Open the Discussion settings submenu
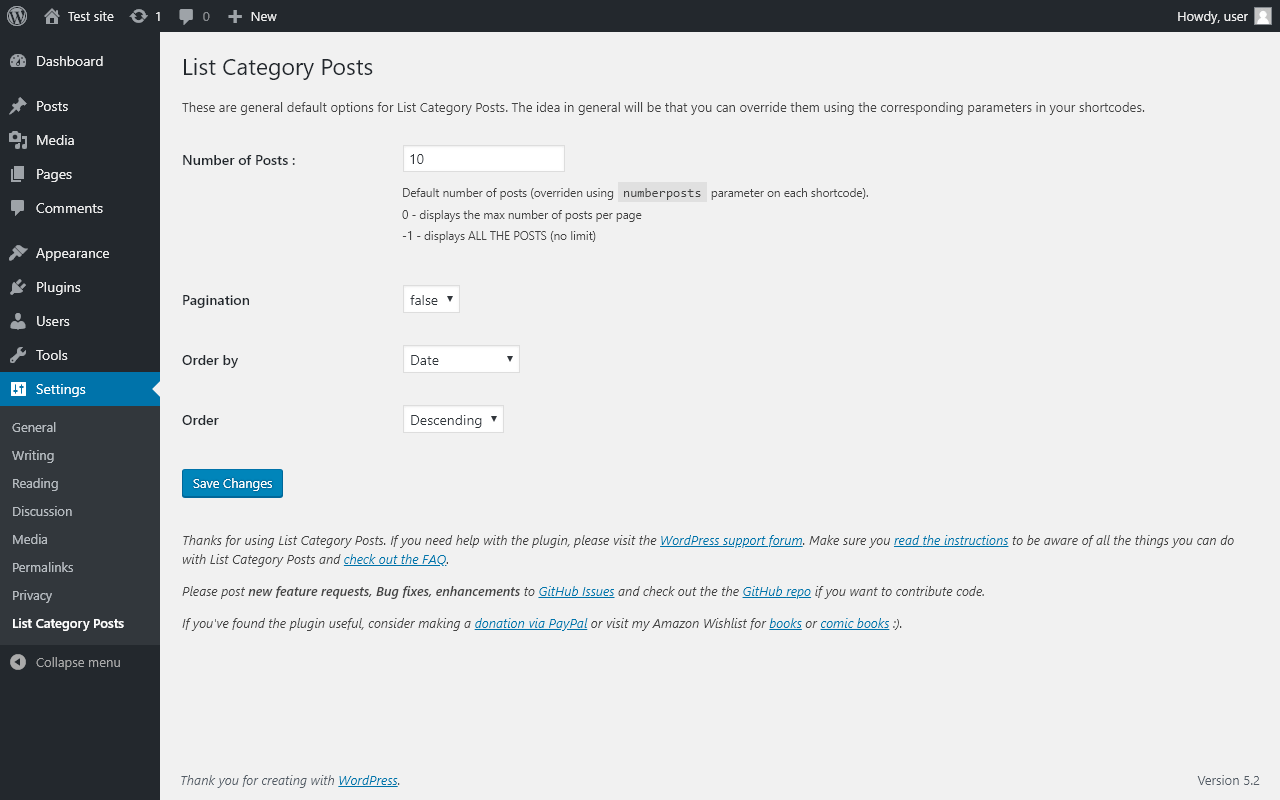Screen dimensions: 1280x800 tap(42, 511)
